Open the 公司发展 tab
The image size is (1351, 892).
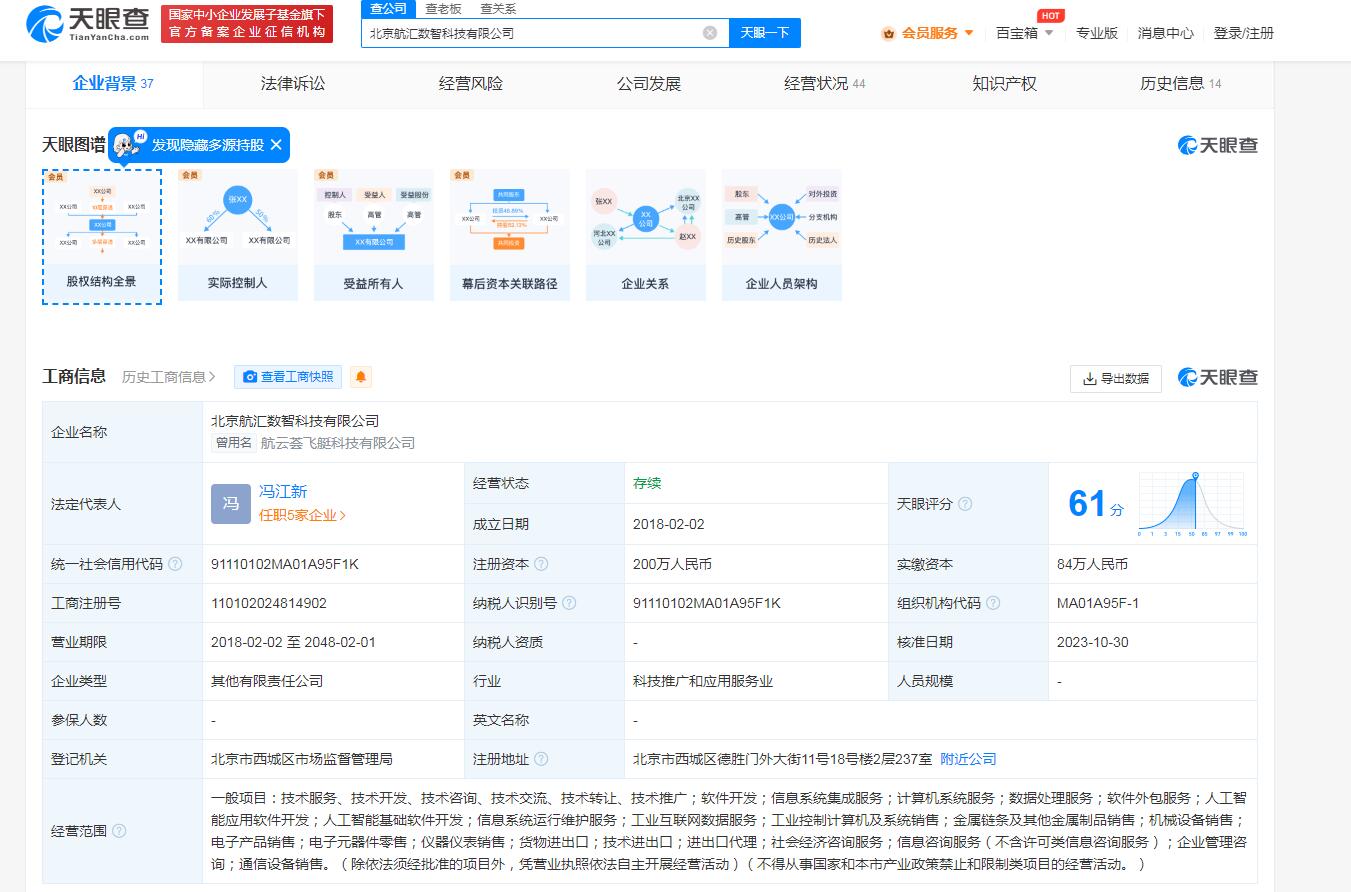coord(649,84)
